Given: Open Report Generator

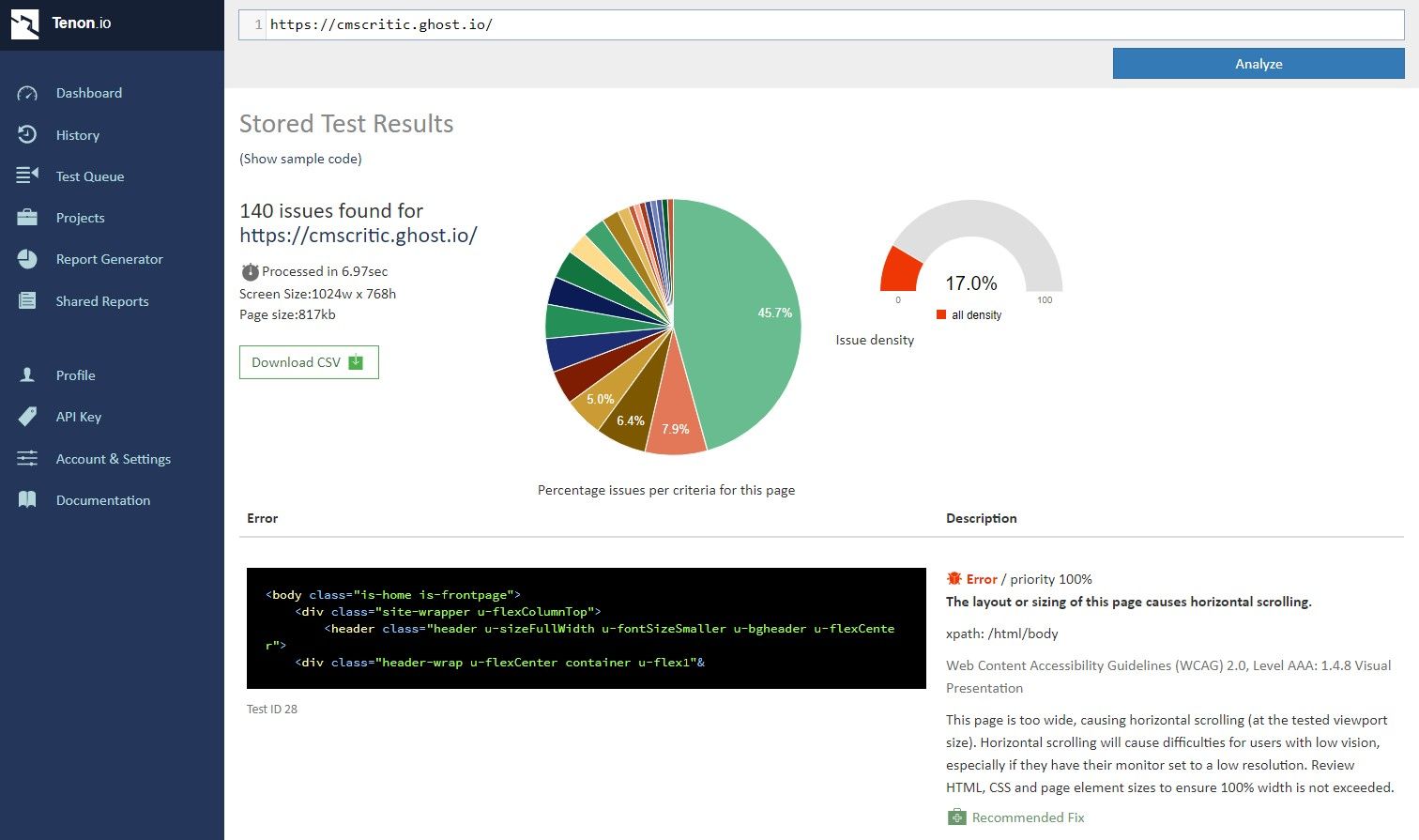Looking at the screenshot, I should click(112, 259).
